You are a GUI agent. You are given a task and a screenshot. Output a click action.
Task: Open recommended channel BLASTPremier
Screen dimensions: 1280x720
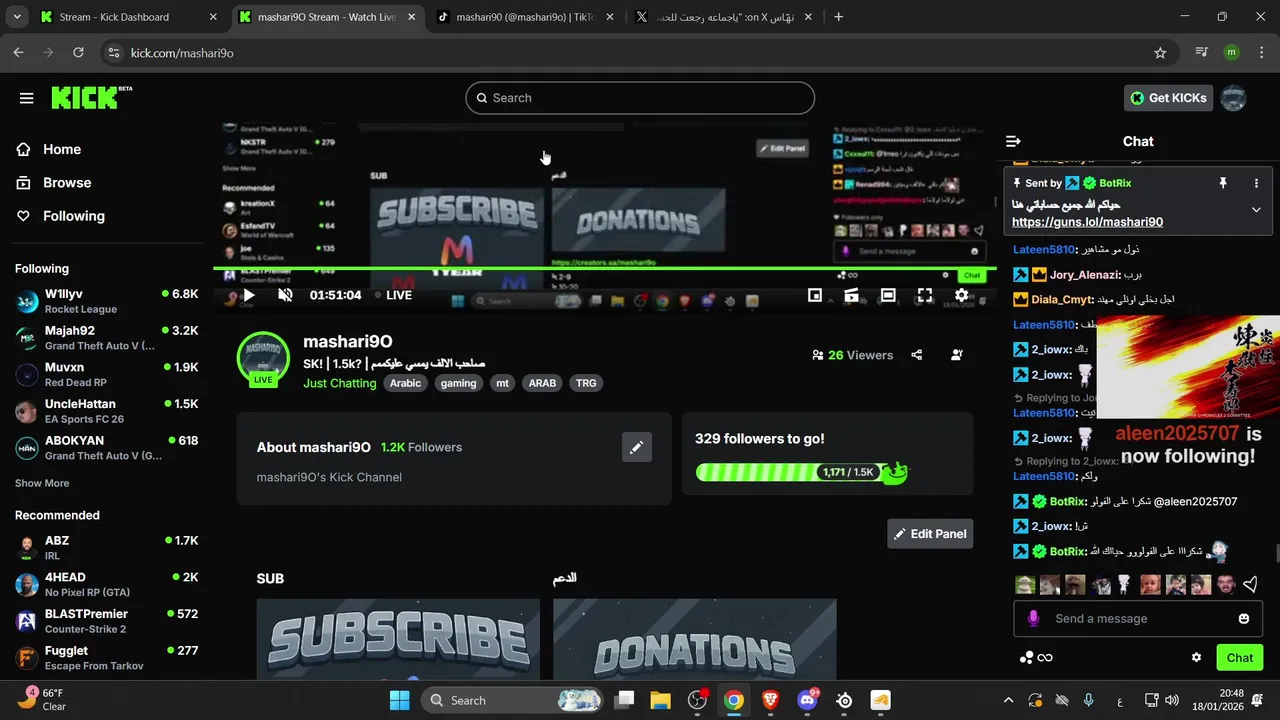[106, 621]
